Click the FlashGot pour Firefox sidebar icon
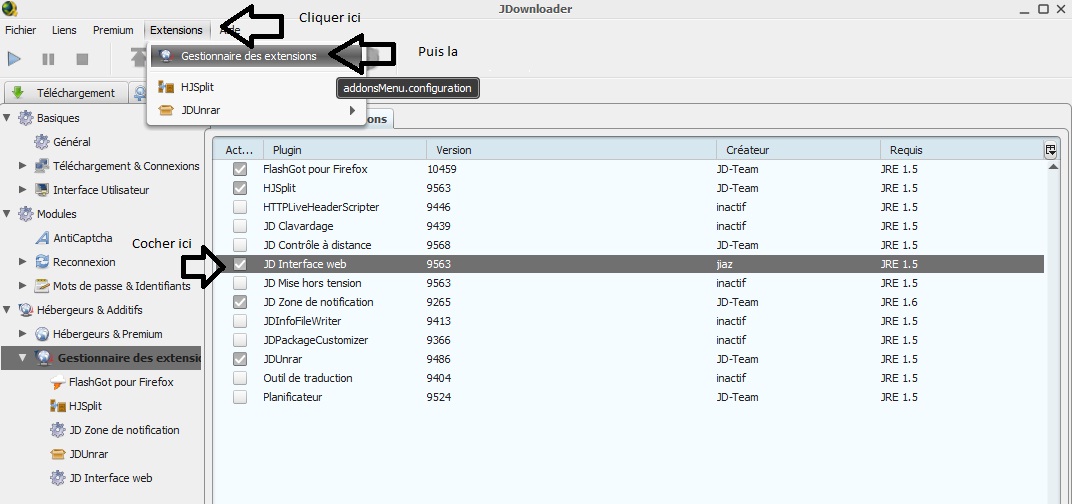This screenshot has height=504, width=1072. tap(58, 382)
